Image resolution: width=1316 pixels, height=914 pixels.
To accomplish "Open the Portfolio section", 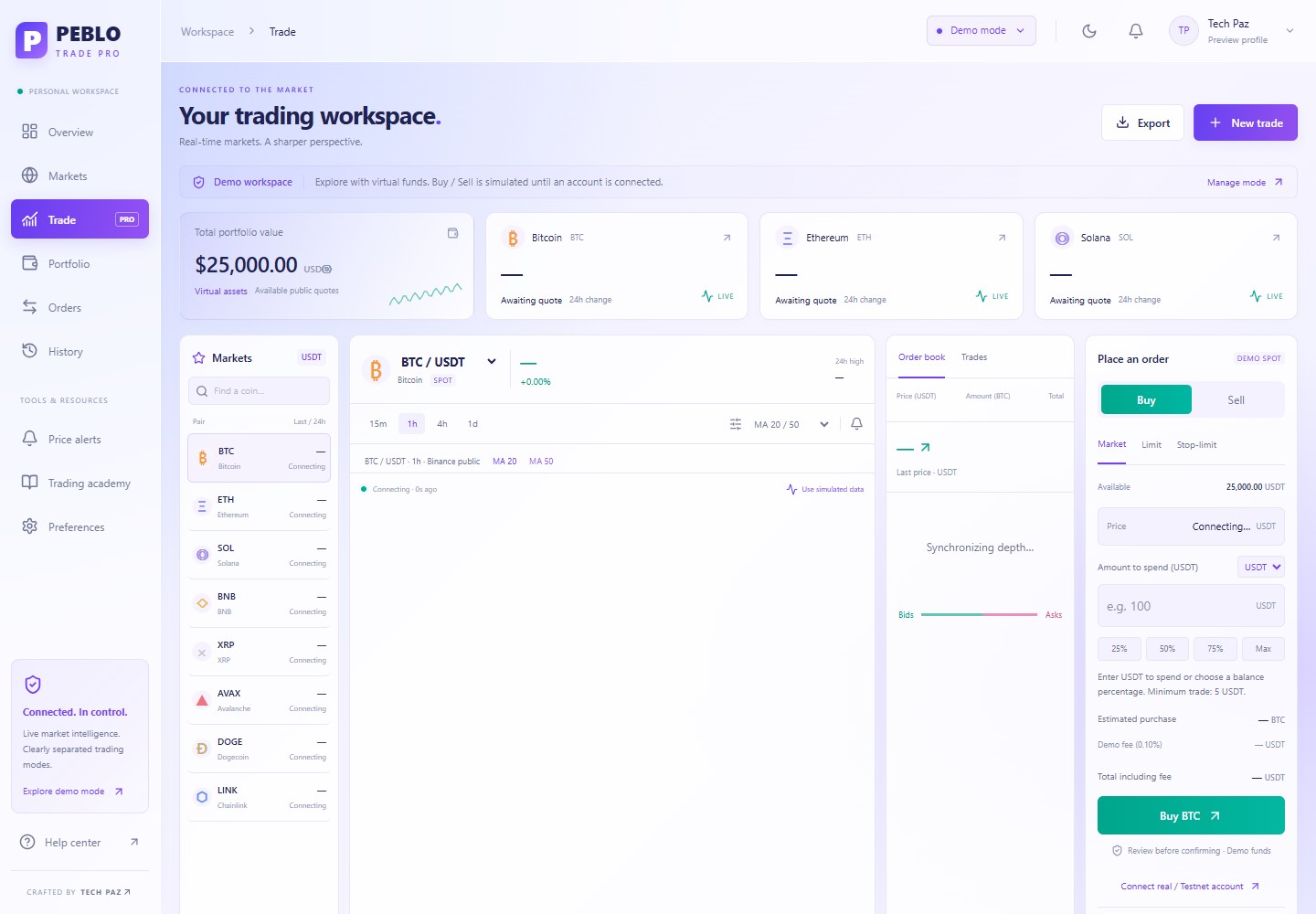I will [80, 263].
